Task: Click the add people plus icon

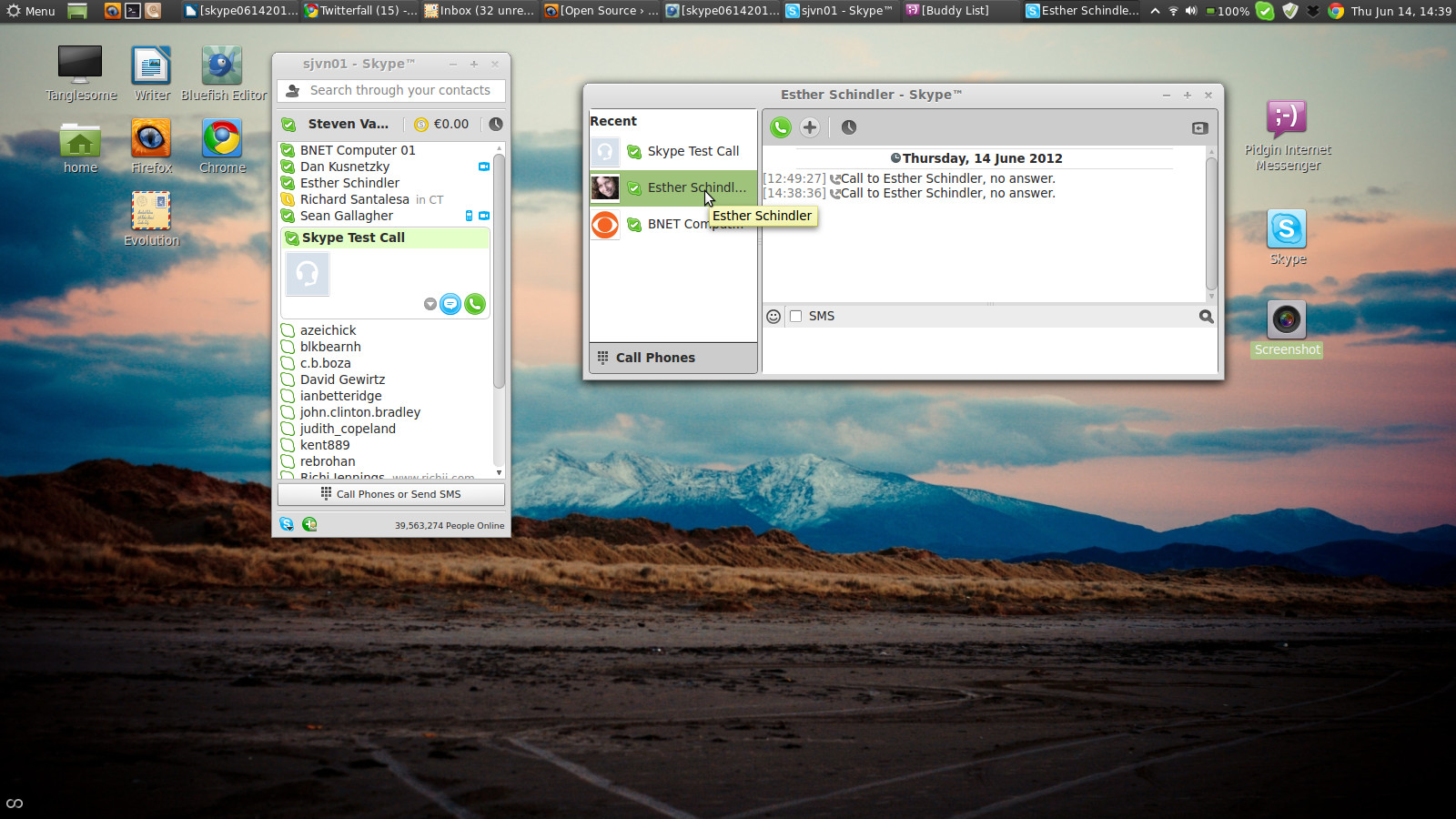Action: pyautogui.click(x=810, y=127)
